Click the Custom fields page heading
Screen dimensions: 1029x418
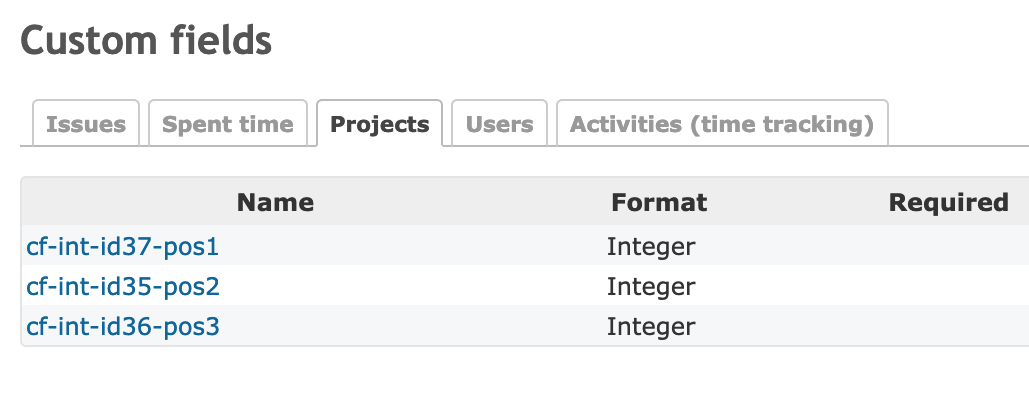146,41
